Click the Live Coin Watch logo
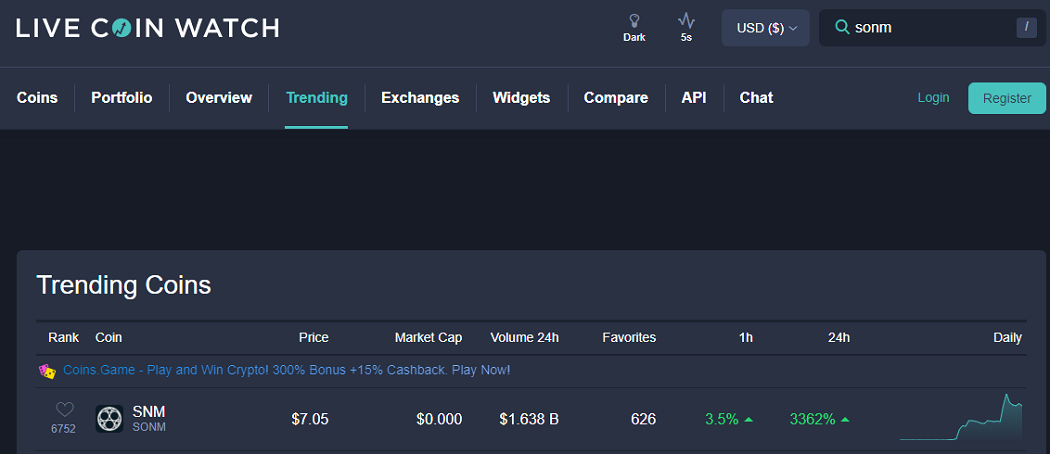 click(147, 28)
